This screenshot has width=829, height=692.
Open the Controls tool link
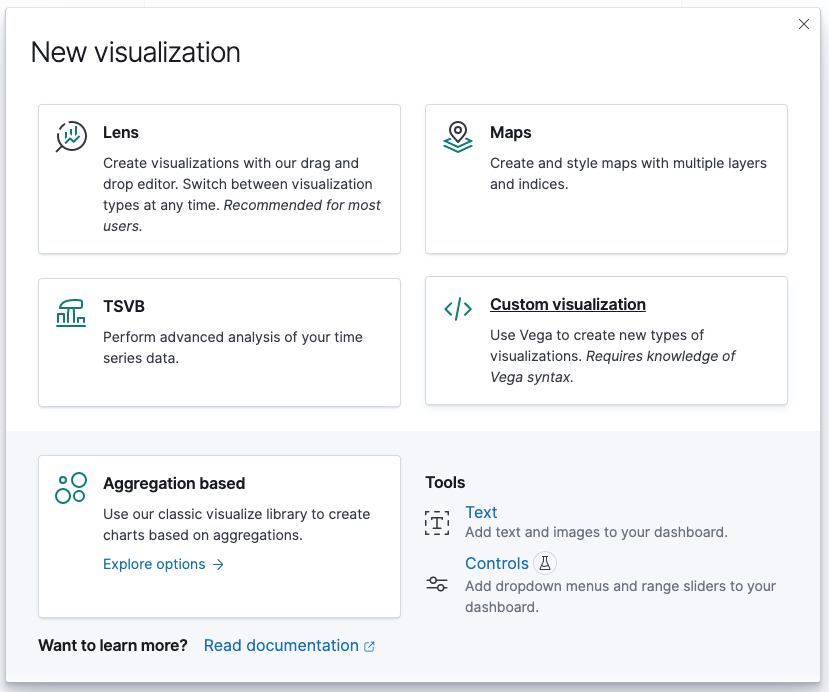(x=496, y=564)
